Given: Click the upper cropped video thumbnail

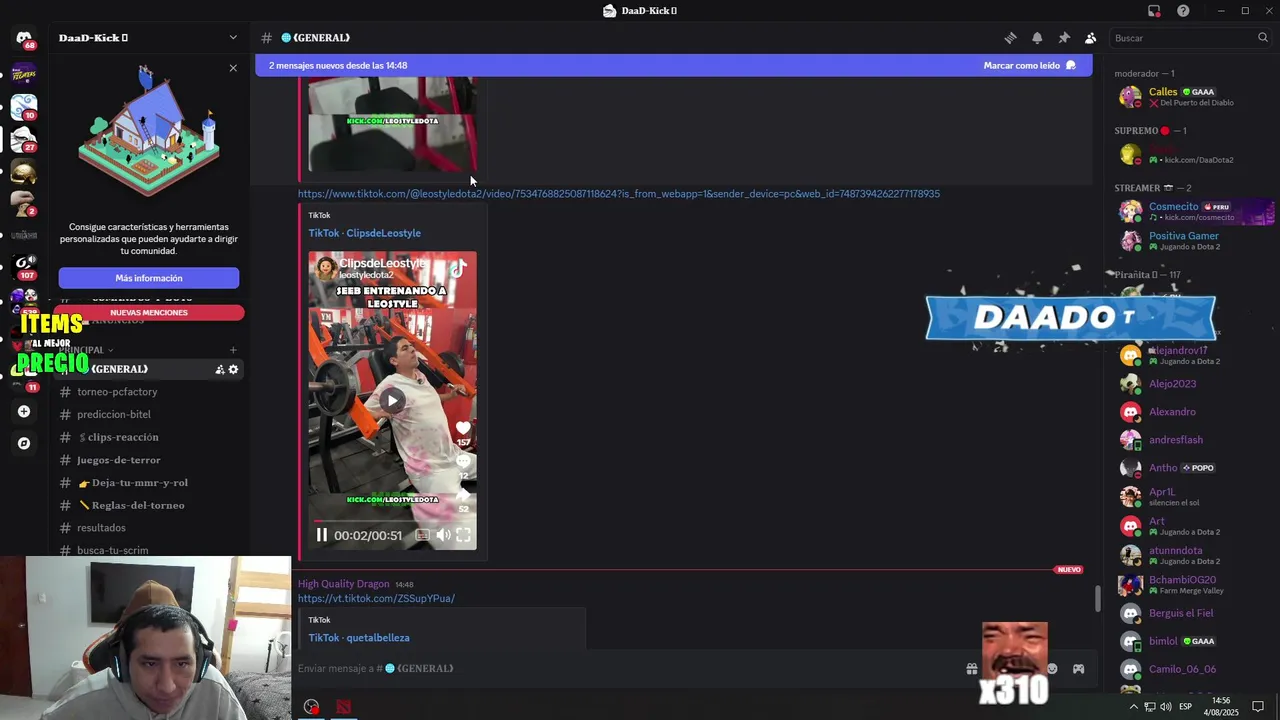Looking at the screenshot, I should 392,125.
